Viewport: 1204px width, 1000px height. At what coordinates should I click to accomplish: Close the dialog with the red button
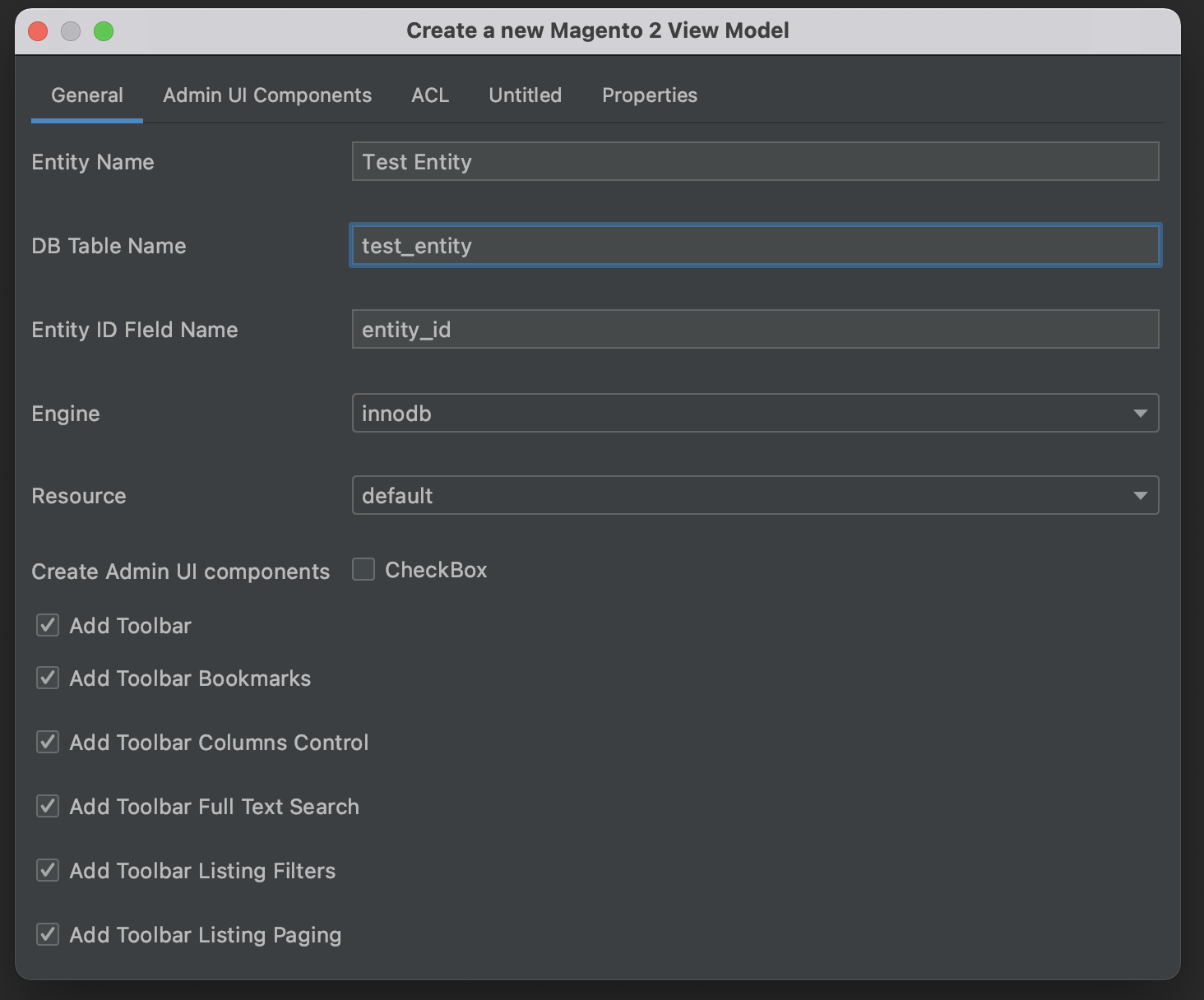coord(38,31)
